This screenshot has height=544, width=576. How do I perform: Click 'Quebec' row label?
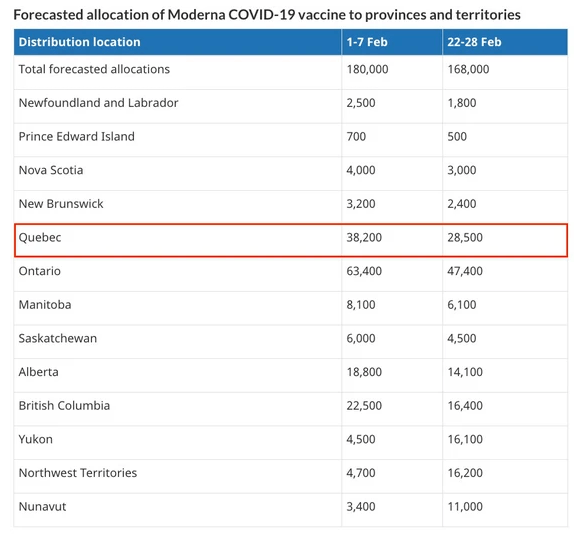click(x=40, y=238)
